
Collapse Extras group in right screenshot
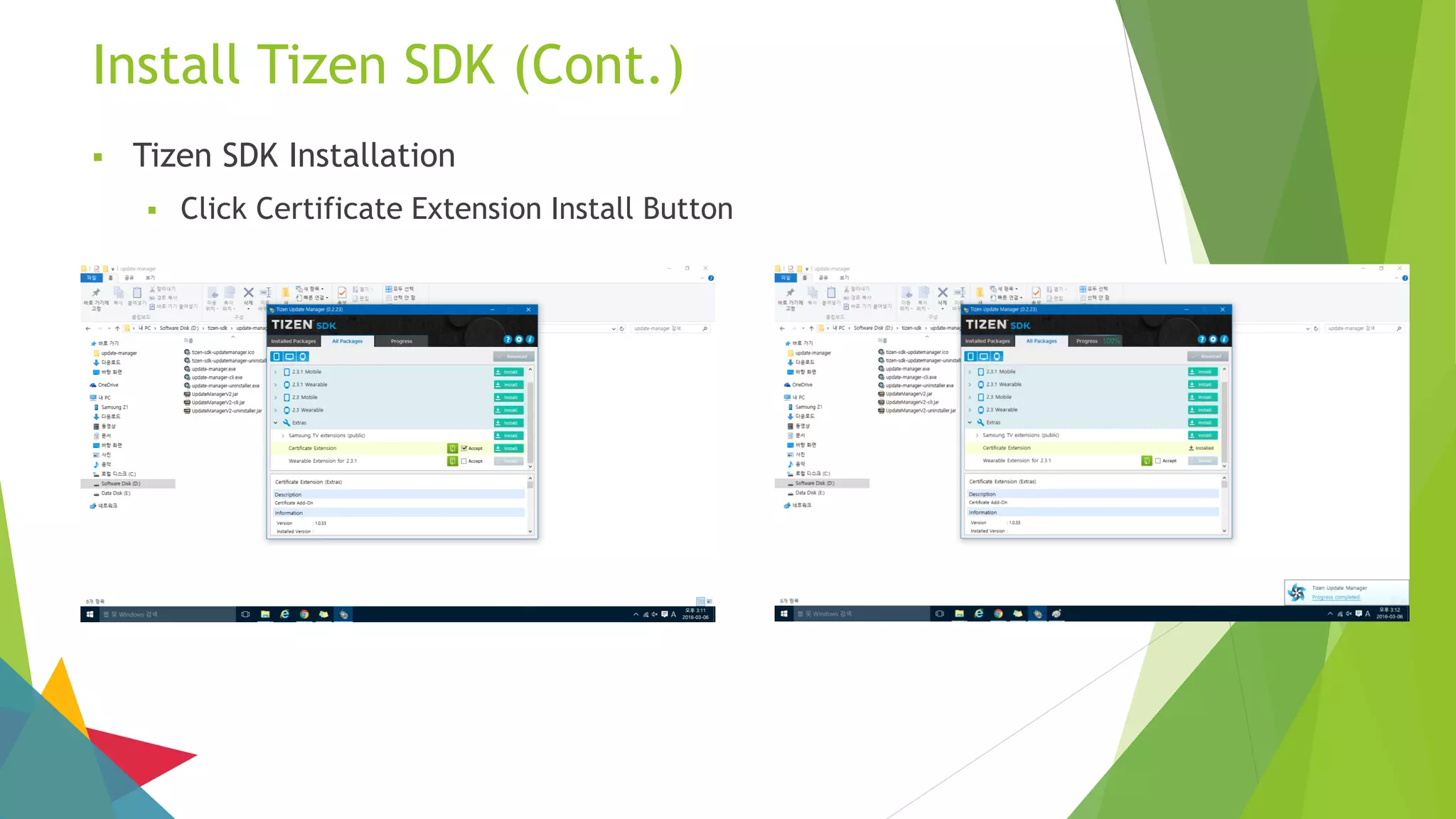point(970,422)
